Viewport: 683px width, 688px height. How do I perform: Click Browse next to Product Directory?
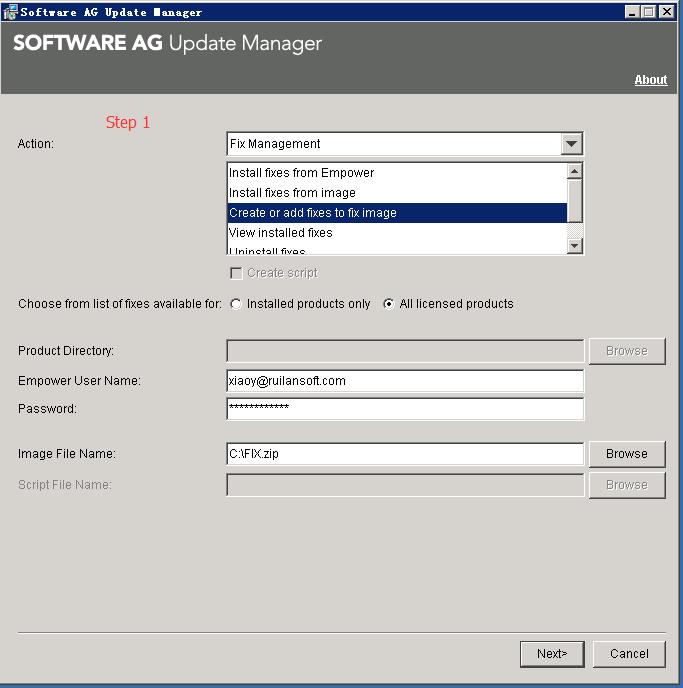pos(627,351)
